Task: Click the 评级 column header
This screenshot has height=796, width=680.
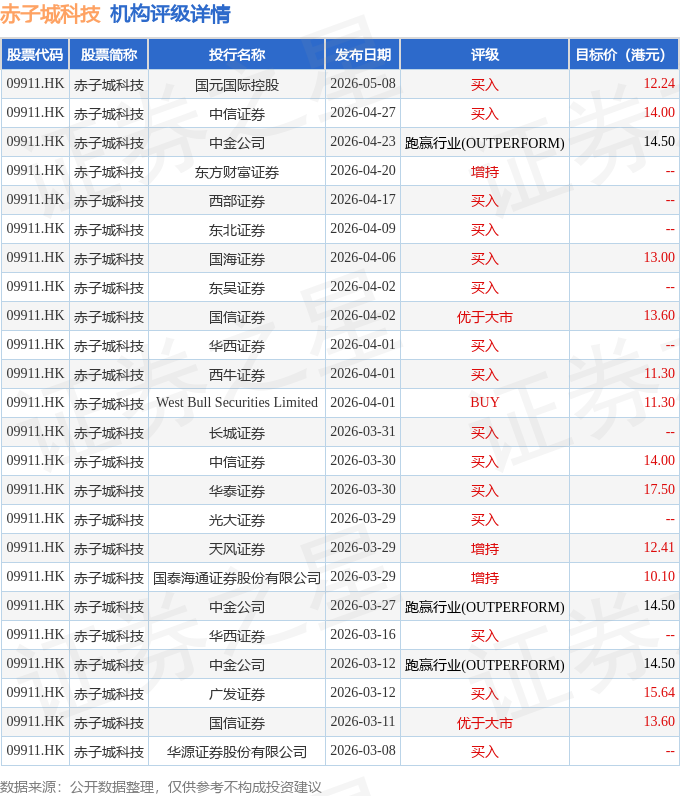Action: tap(484, 54)
